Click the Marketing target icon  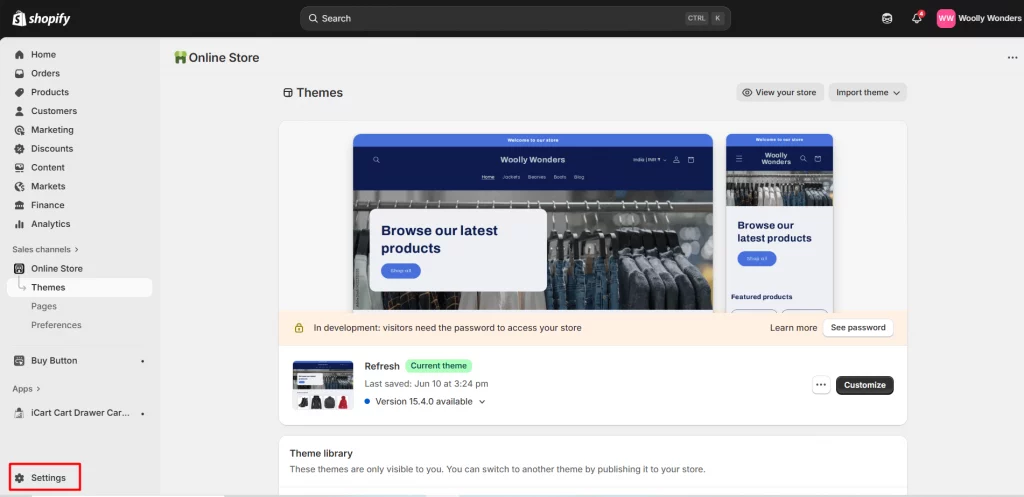[x=19, y=130]
